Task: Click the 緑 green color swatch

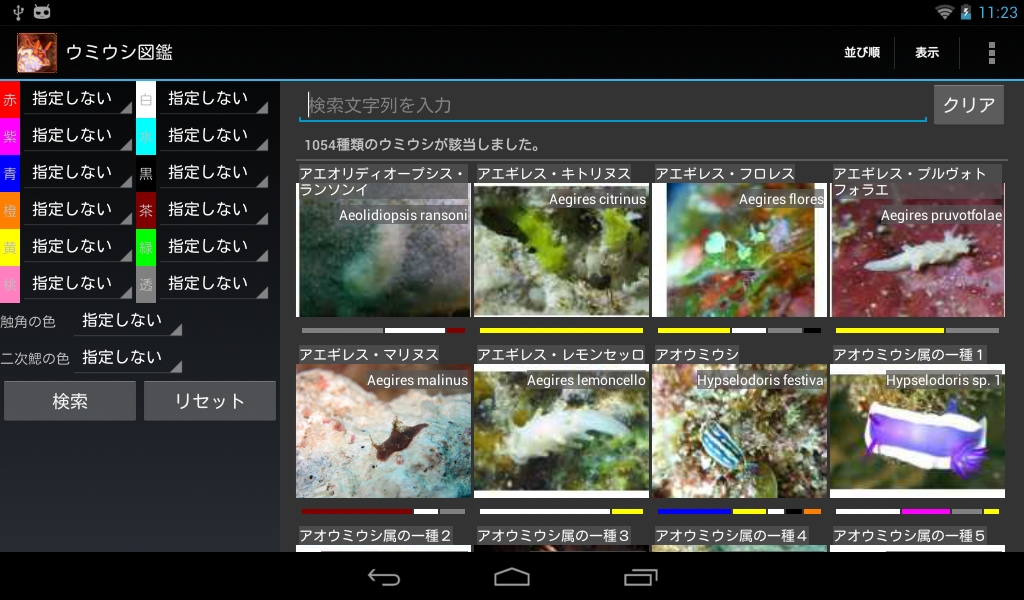Action: [x=146, y=247]
